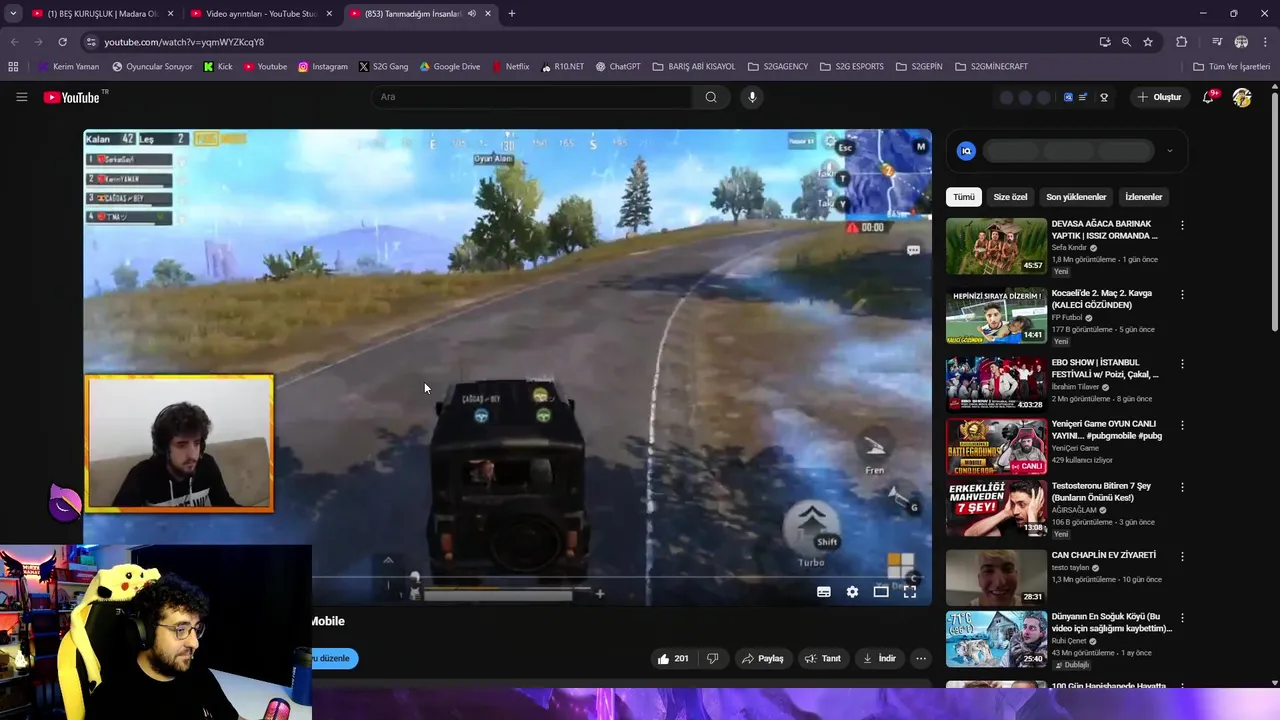Open the Yeniçeri Game live stream thumbnail
This screenshot has height=720, width=1280.
996,446
